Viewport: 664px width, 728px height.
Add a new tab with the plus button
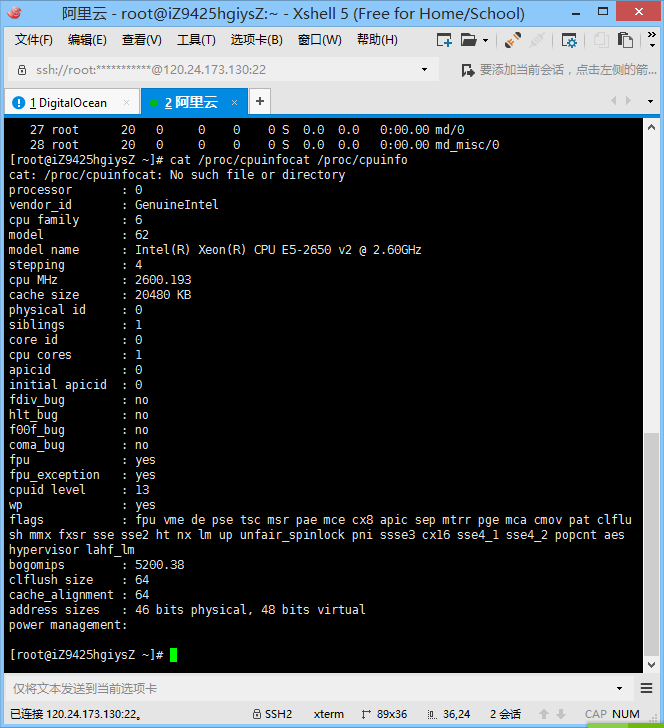click(260, 101)
